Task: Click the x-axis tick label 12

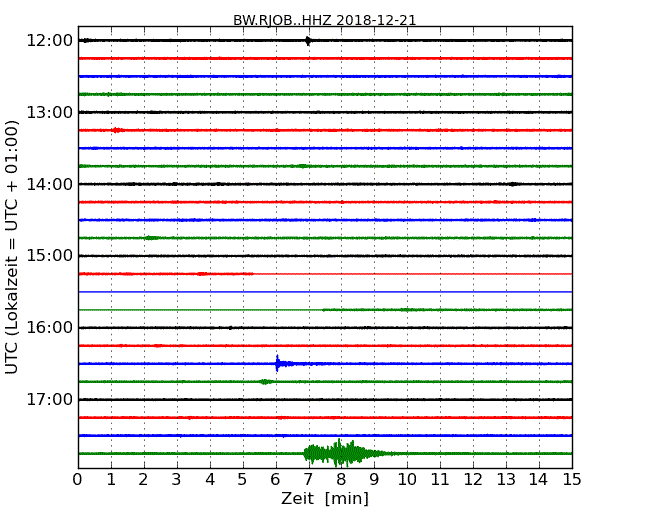Action: point(473,480)
